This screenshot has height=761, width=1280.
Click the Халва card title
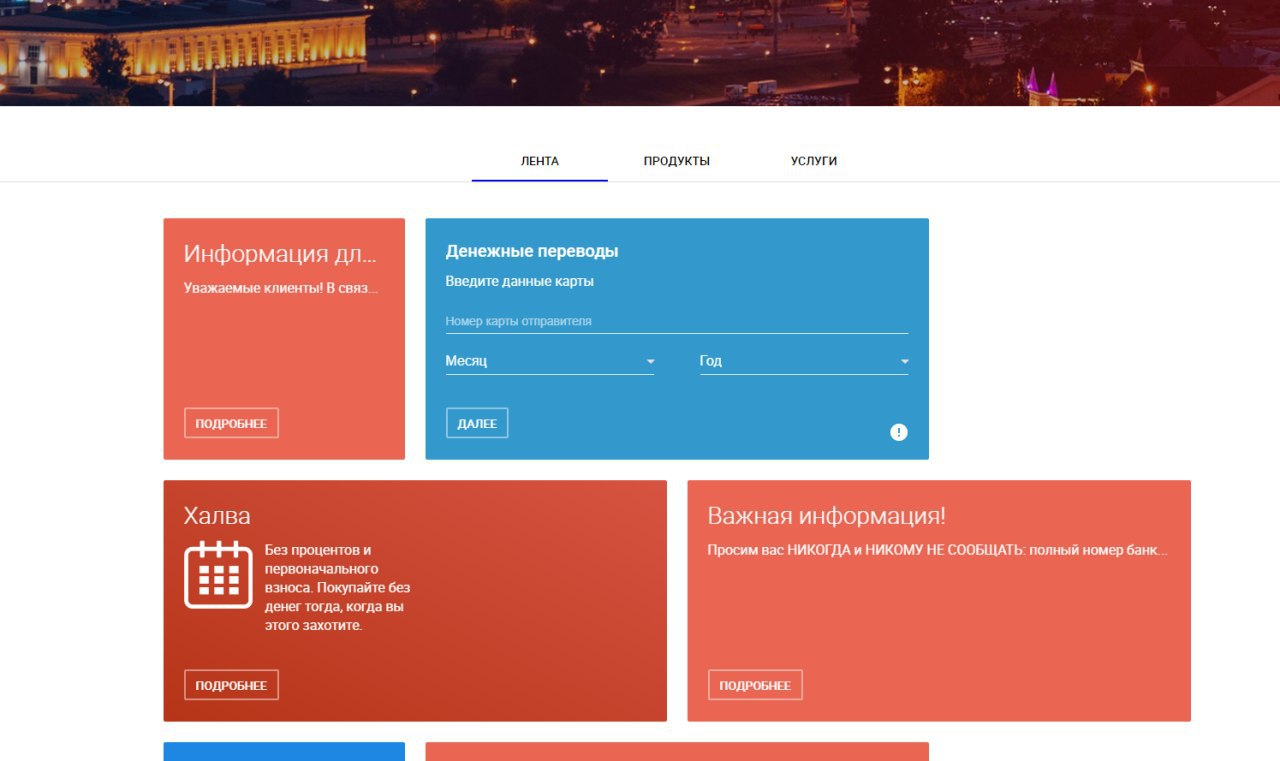click(x=217, y=516)
